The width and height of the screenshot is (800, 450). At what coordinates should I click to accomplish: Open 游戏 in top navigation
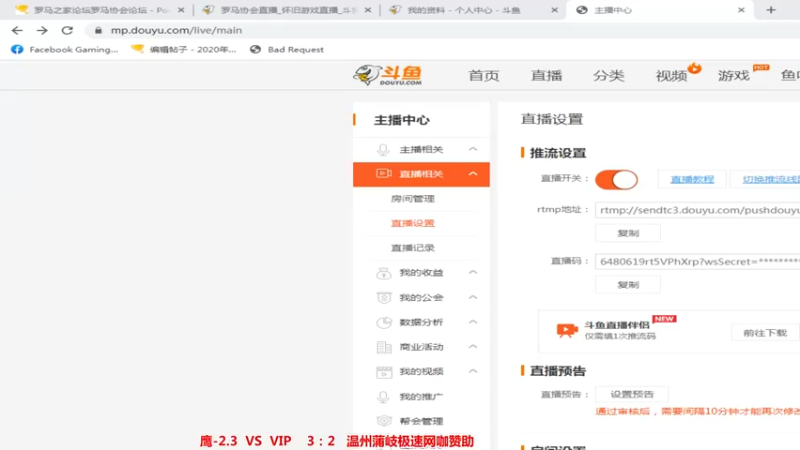tap(733, 76)
